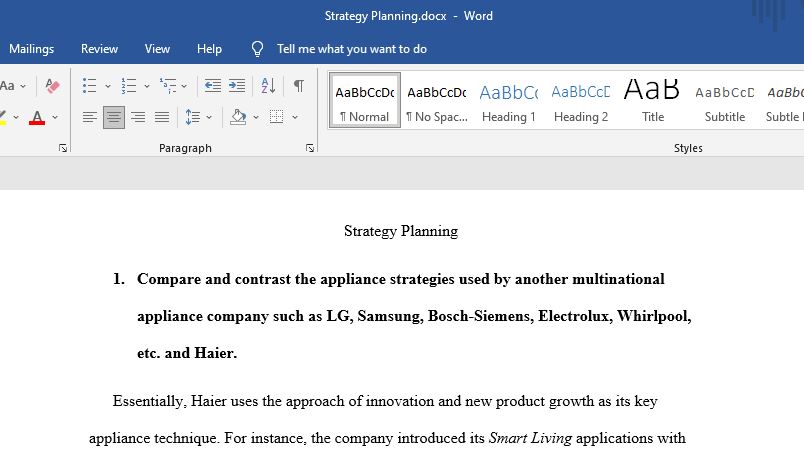Open line spacing dropdown arrow

coord(209,117)
